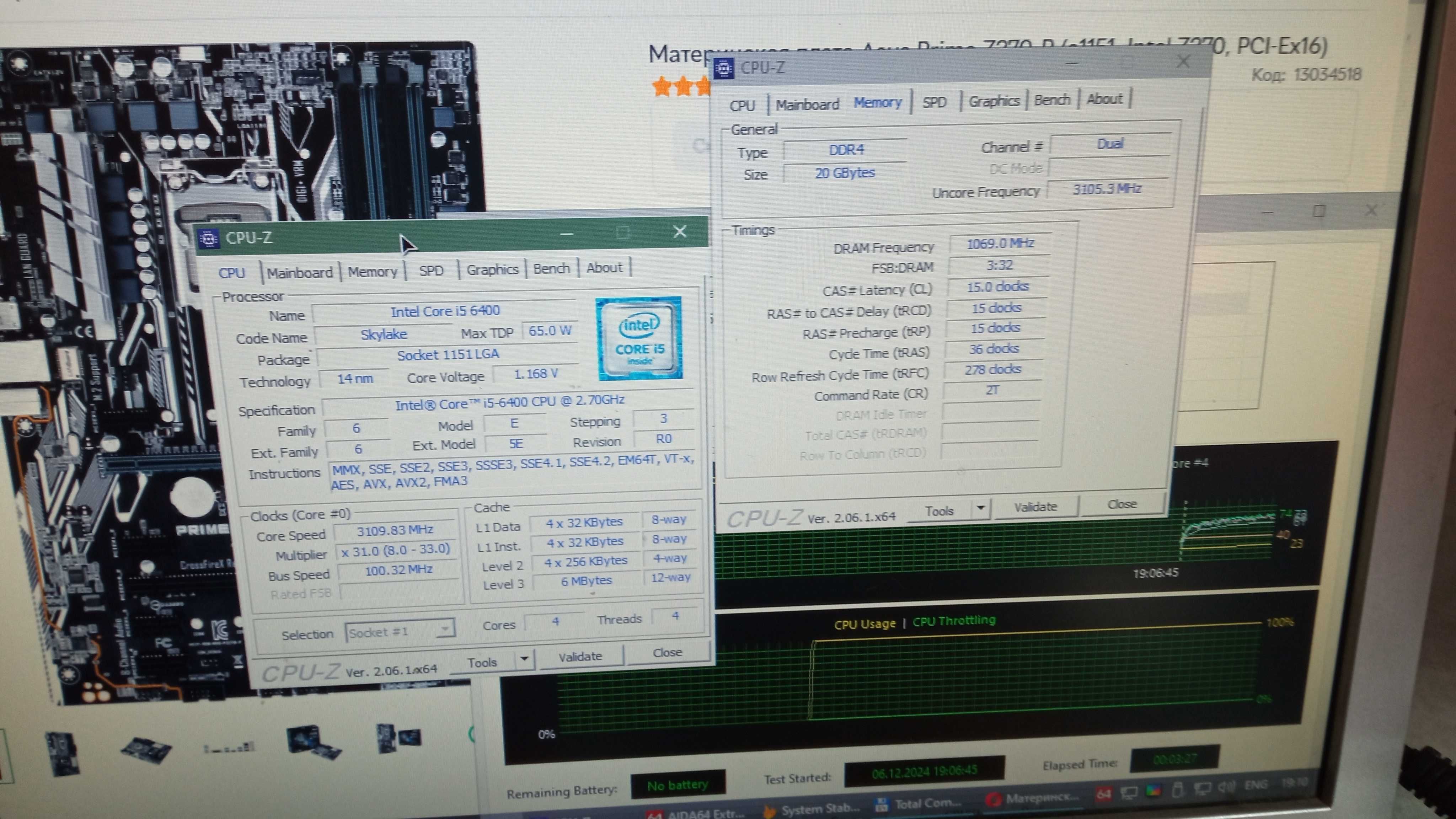1456x819 pixels.
Task: Click the CPU Usage legend label in AIDA64 graph
Action: [865, 624]
